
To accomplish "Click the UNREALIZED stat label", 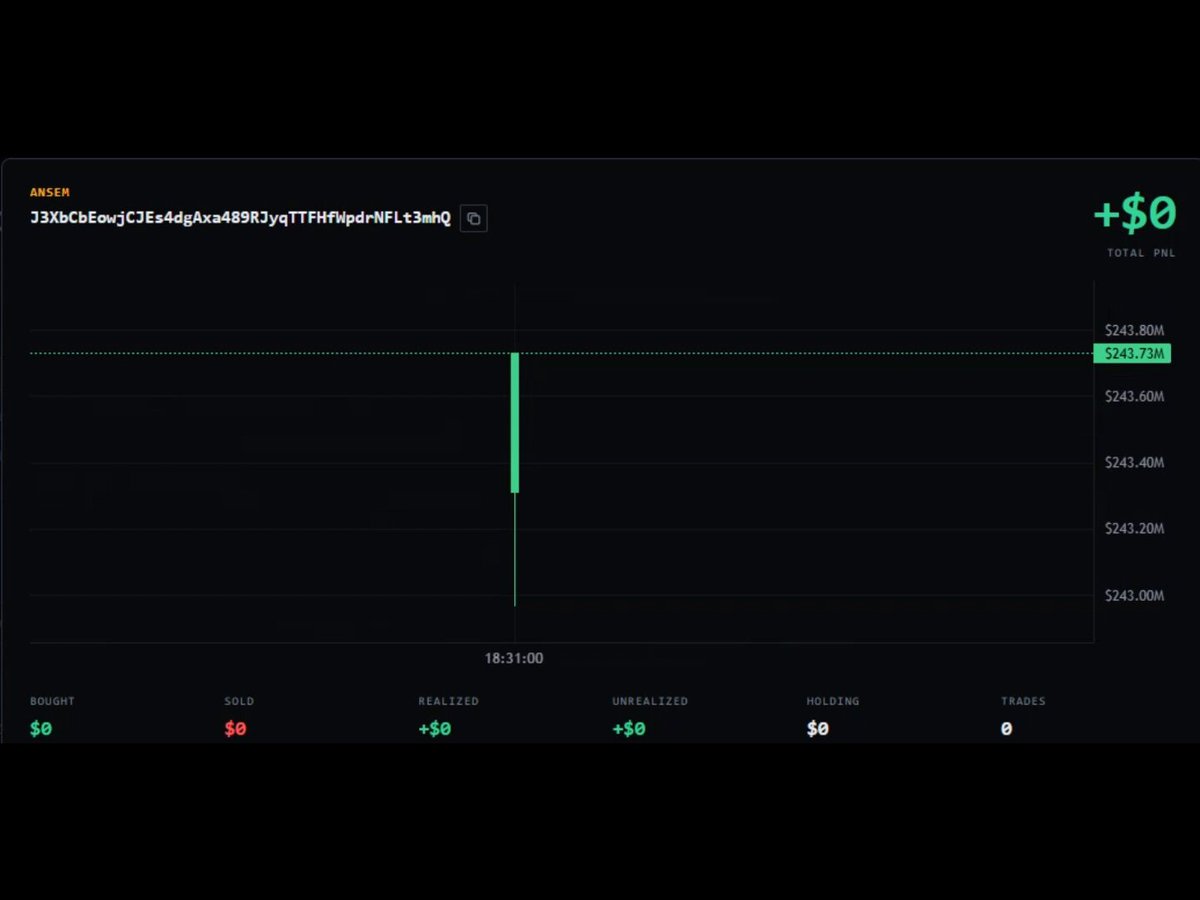I will pyautogui.click(x=650, y=701).
